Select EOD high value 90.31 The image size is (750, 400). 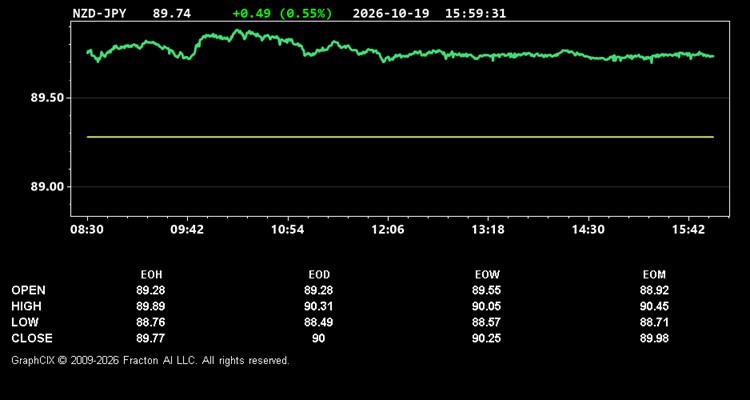[319, 306]
